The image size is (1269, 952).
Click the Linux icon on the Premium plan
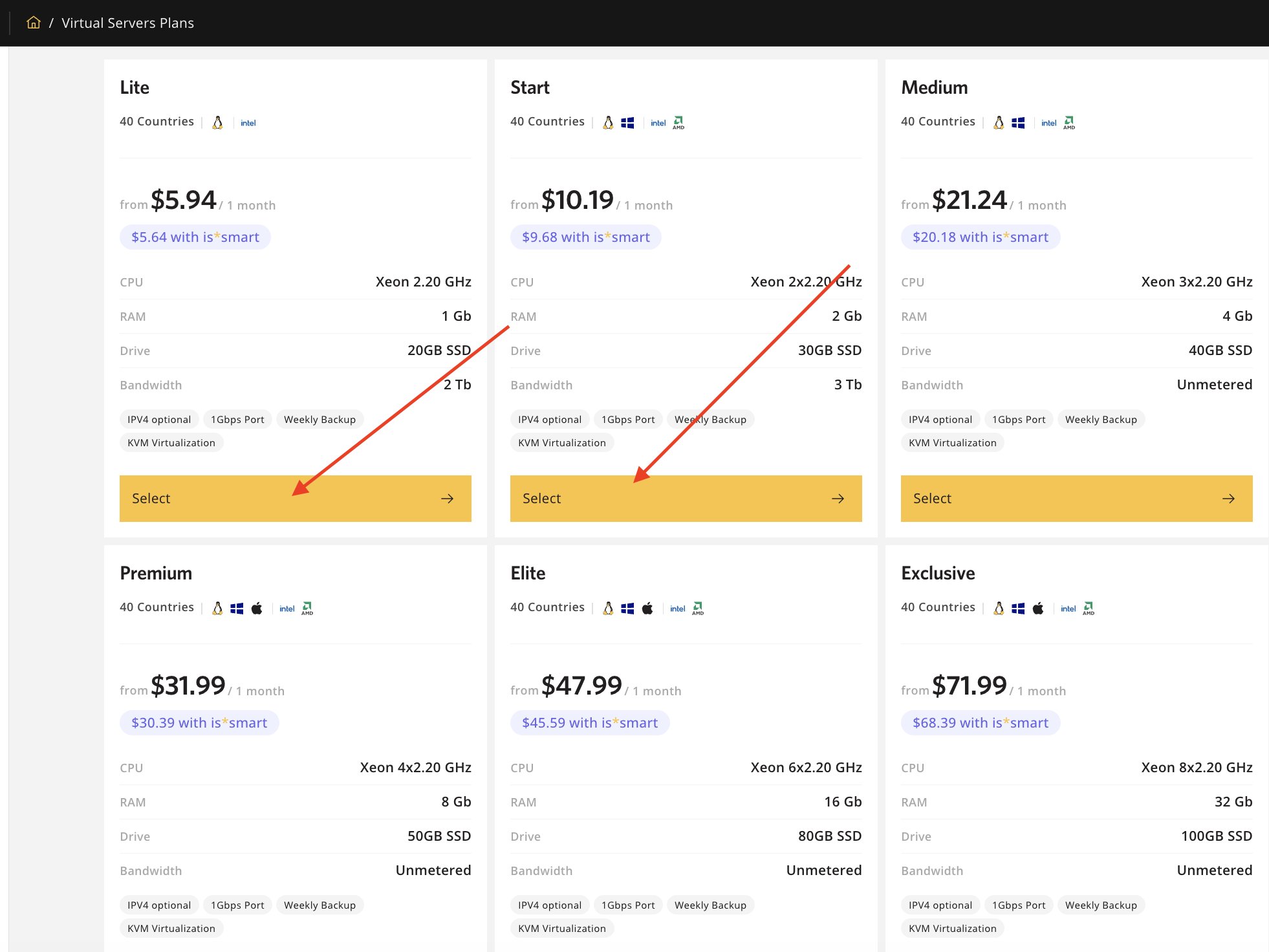coord(218,609)
